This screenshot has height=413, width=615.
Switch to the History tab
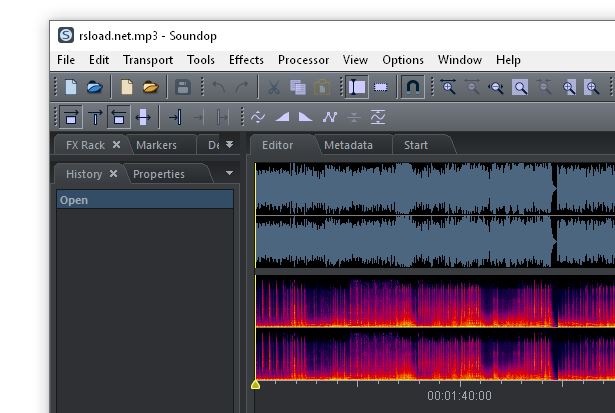(84, 174)
